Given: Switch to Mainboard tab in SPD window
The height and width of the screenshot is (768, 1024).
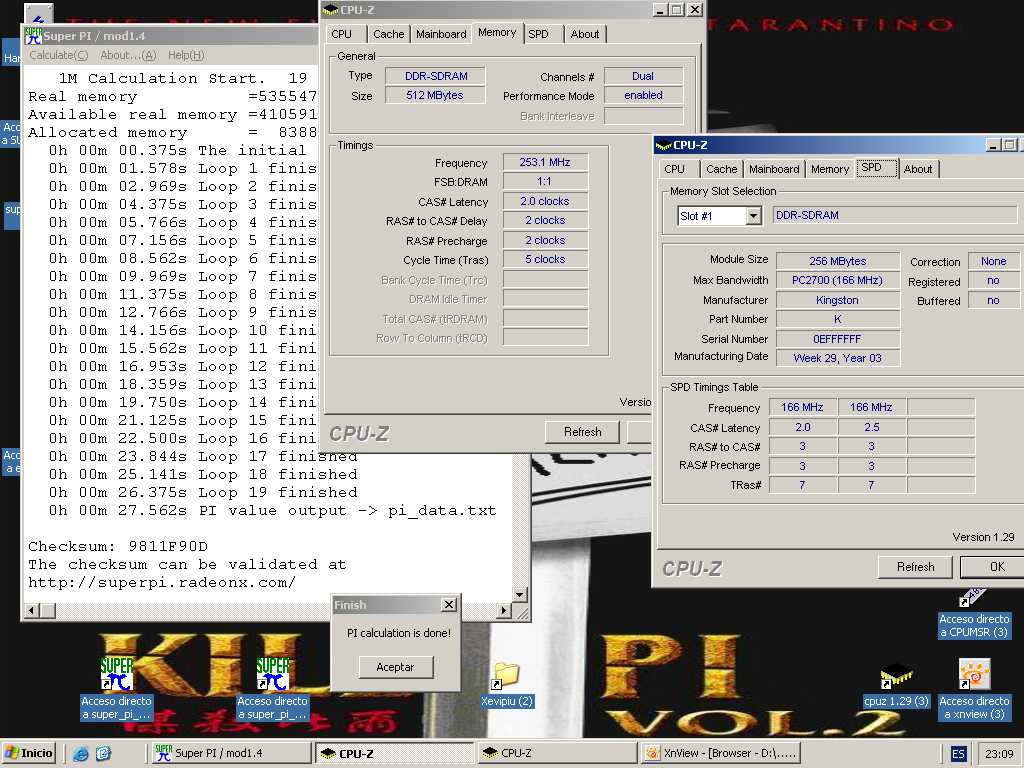Looking at the screenshot, I should [774, 169].
